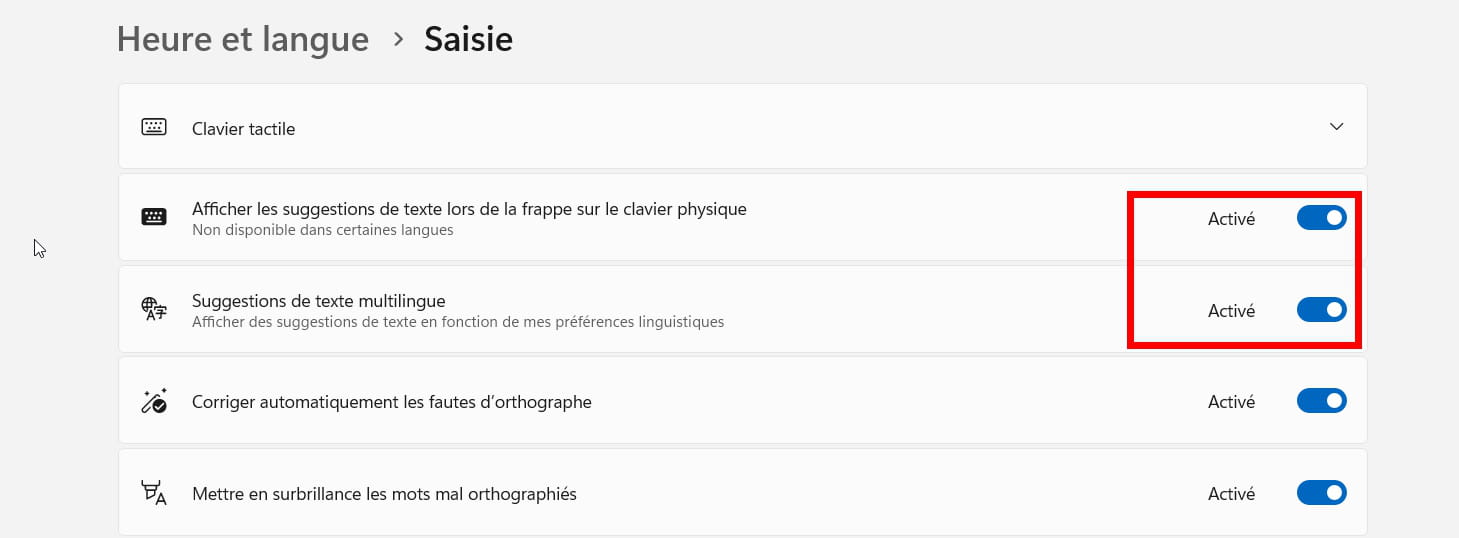Click the Saisie page title
Image resolution: width=1459 pixels, height=538 pixels.
point(468,39)
